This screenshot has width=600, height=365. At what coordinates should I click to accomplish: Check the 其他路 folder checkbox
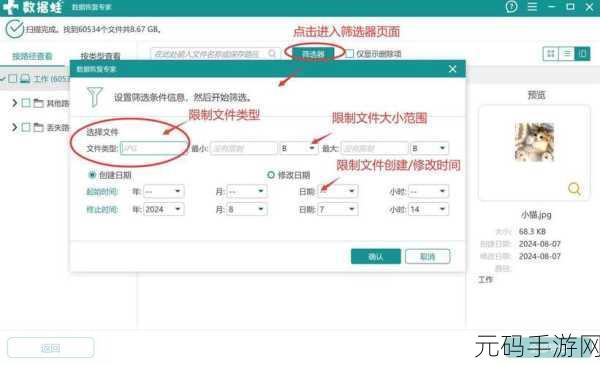(x=26, y=103)
